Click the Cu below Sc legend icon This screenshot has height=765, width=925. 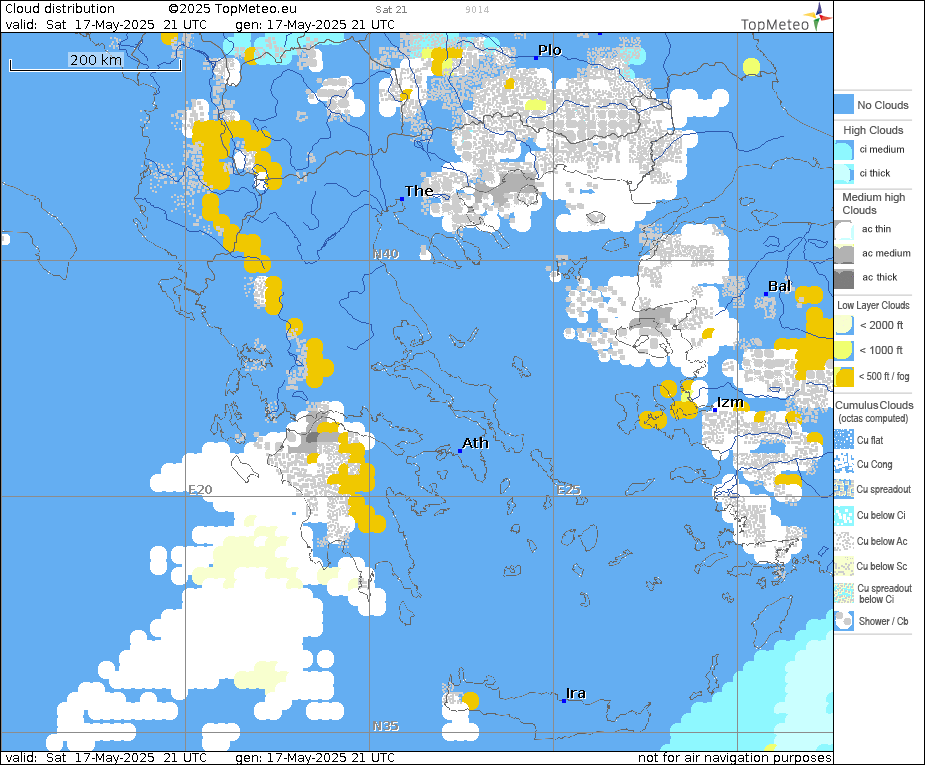(x=844, y=566)
